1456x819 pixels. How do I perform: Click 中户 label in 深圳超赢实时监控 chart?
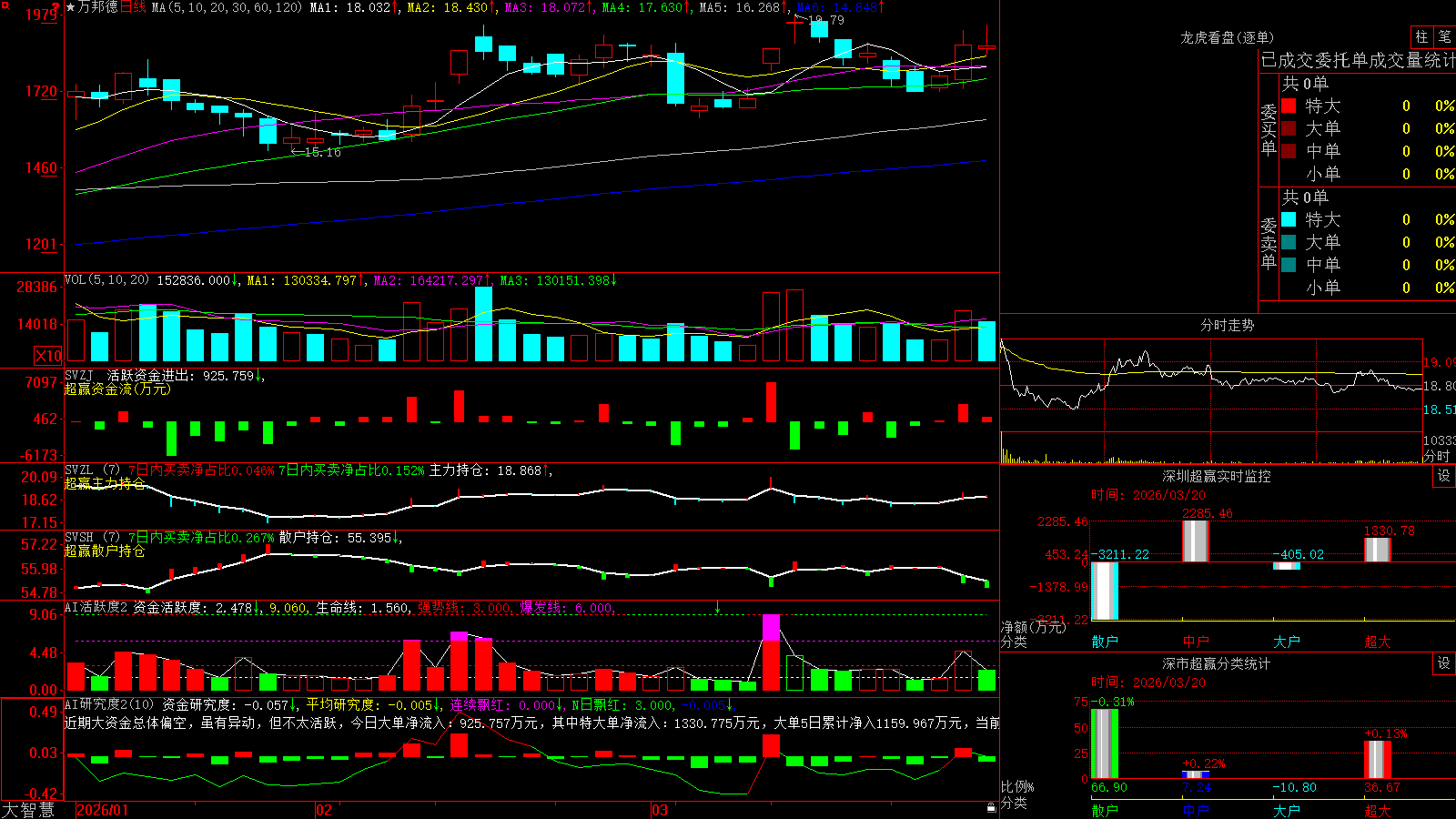point(1196,642)
